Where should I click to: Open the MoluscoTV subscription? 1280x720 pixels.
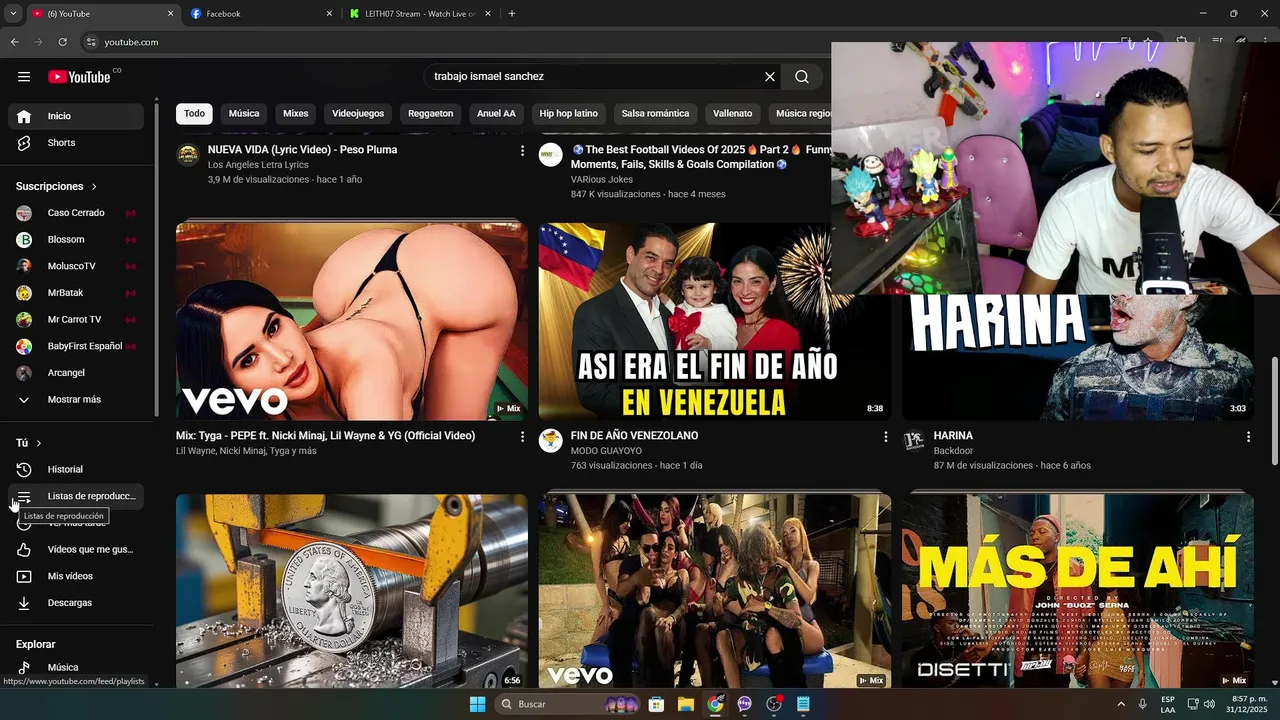point(76,266)
